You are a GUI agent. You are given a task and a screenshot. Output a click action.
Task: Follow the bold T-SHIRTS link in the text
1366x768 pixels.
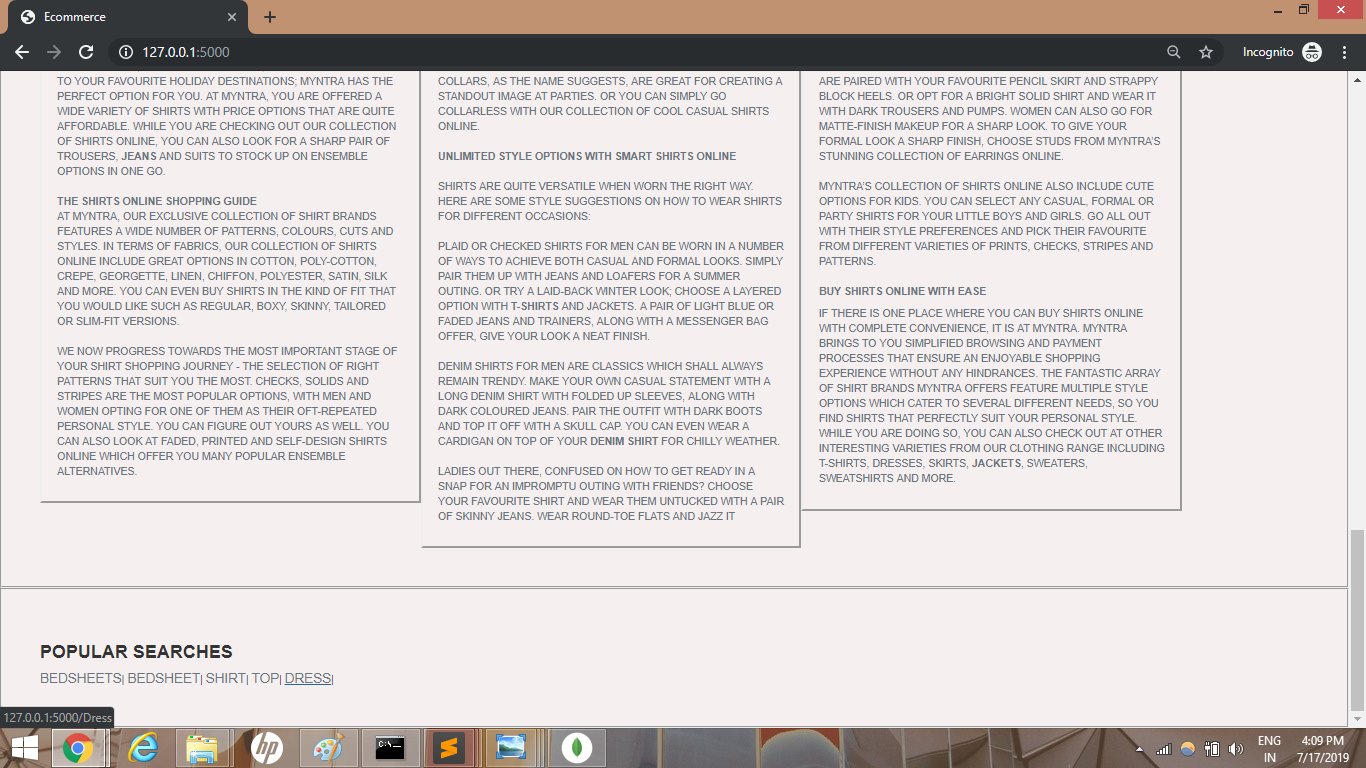point(535,306)
